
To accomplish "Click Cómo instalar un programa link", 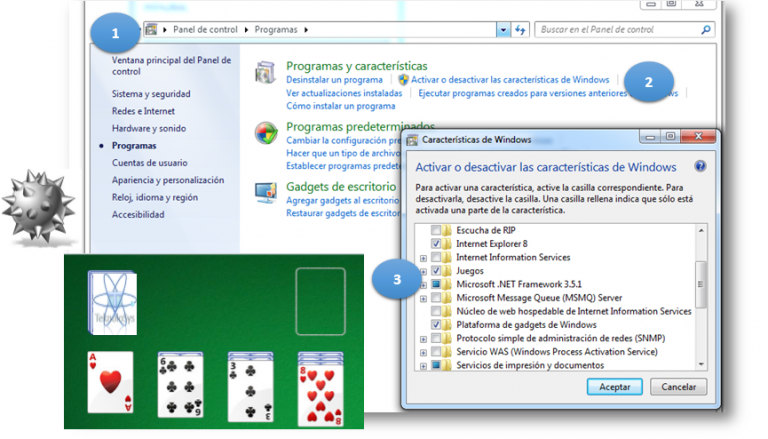I will click(x=340, y=106).
